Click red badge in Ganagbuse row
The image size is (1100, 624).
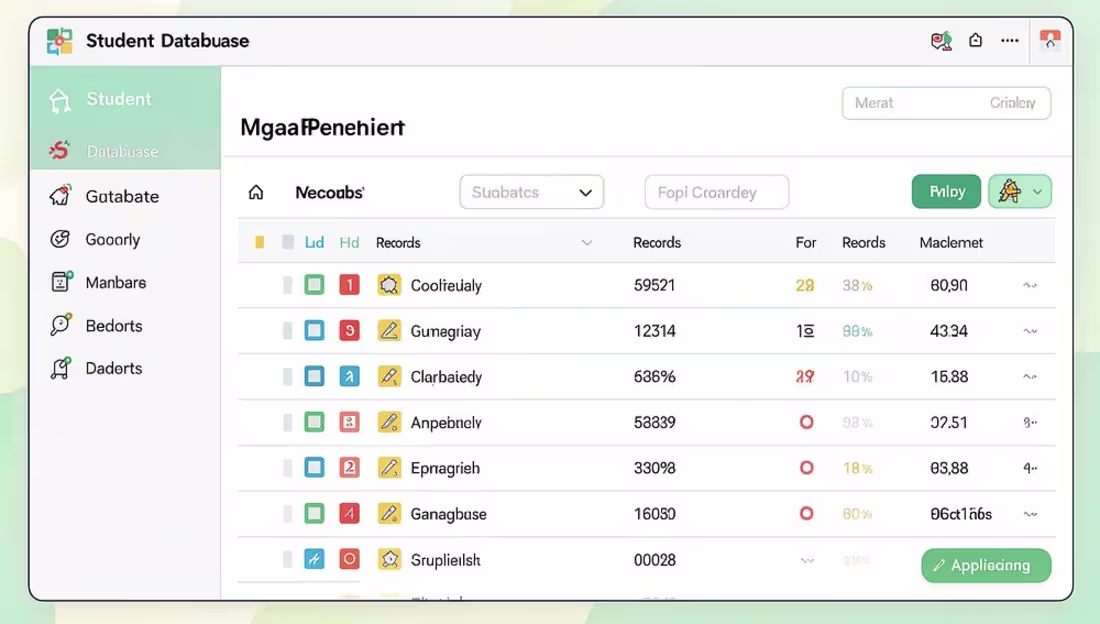(349, 513)
